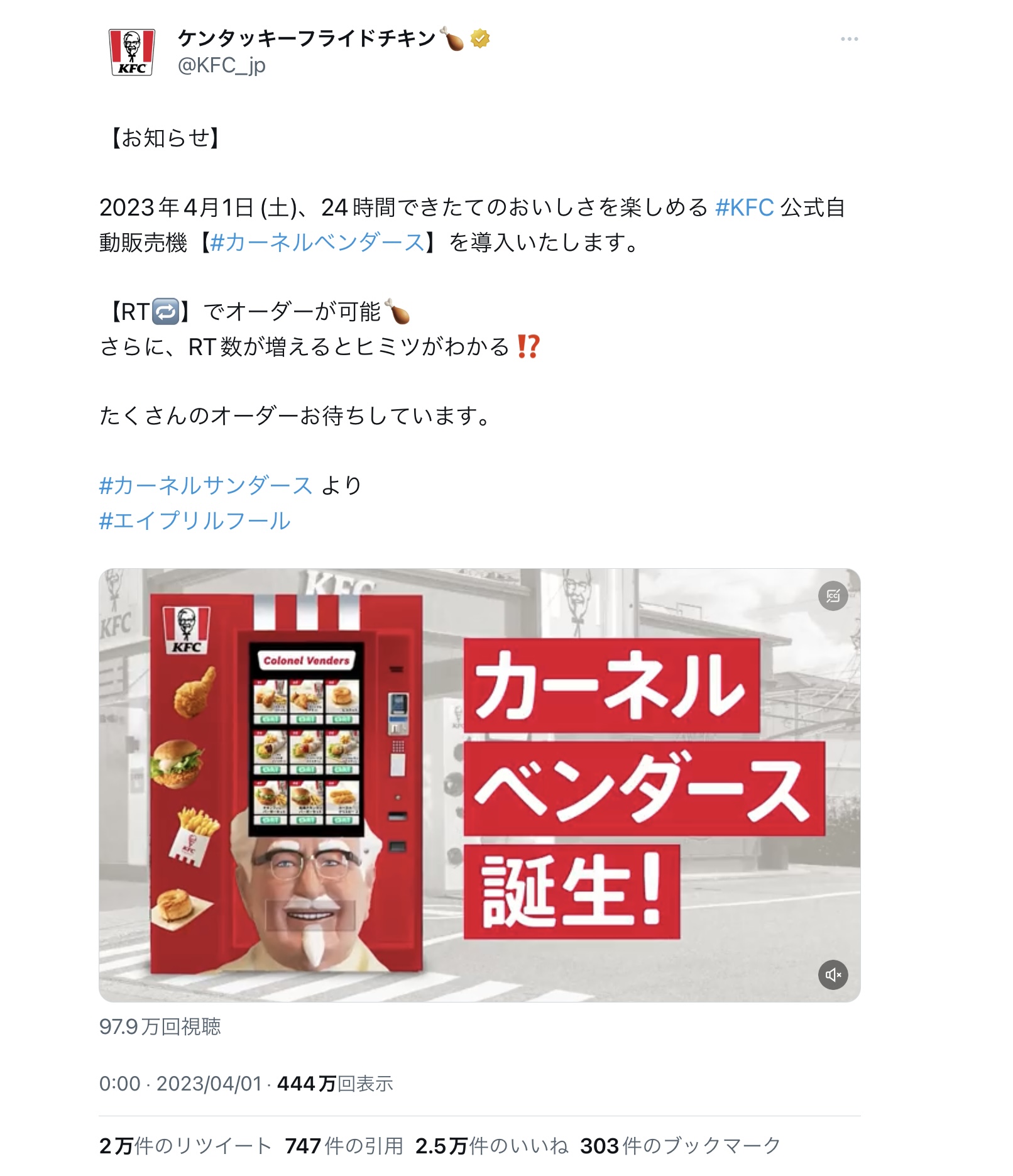View the 747件の引用 quote tweets

[x=344, y=1146]
